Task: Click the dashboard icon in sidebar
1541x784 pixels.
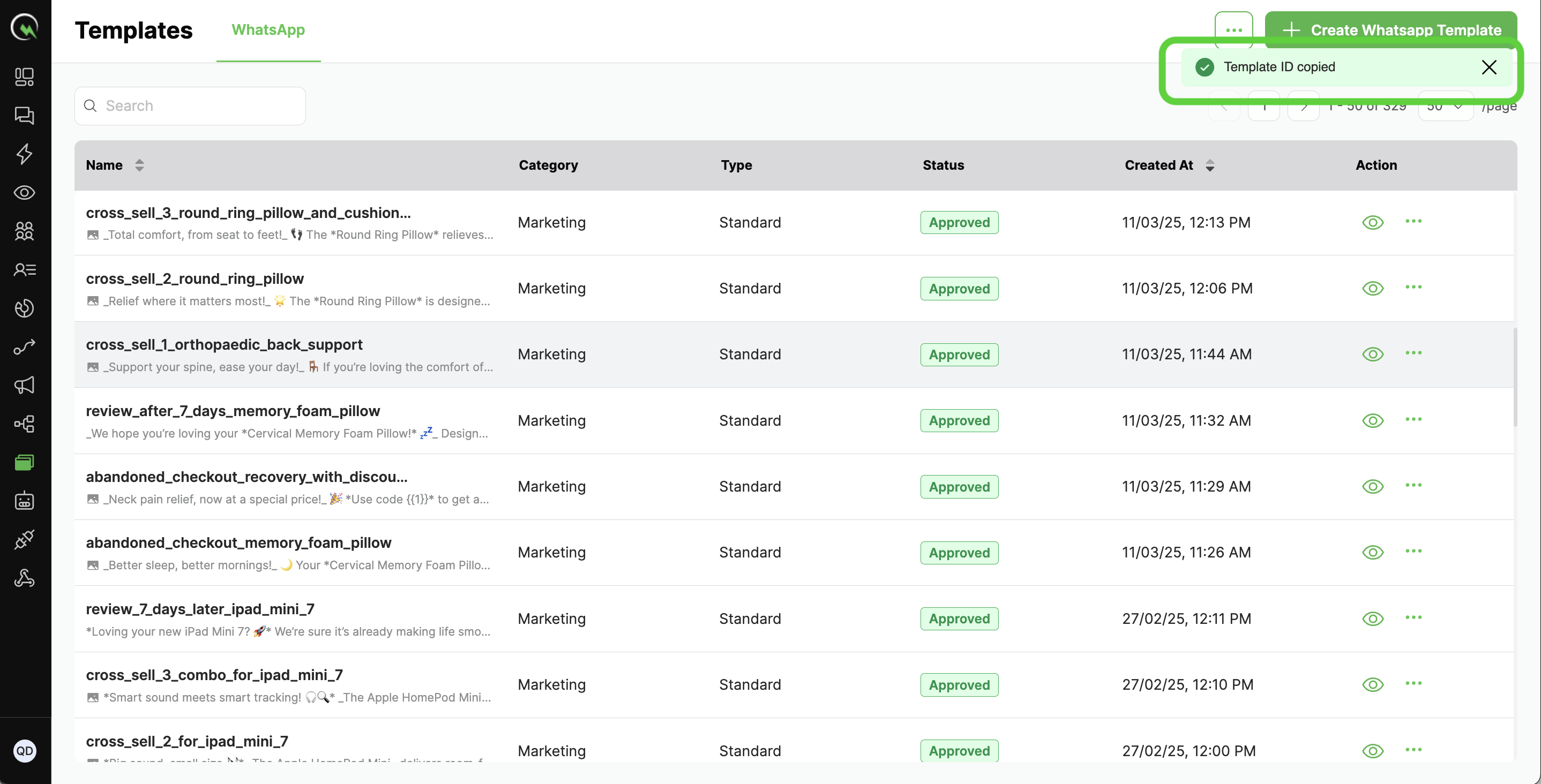Action: (25, 77)
